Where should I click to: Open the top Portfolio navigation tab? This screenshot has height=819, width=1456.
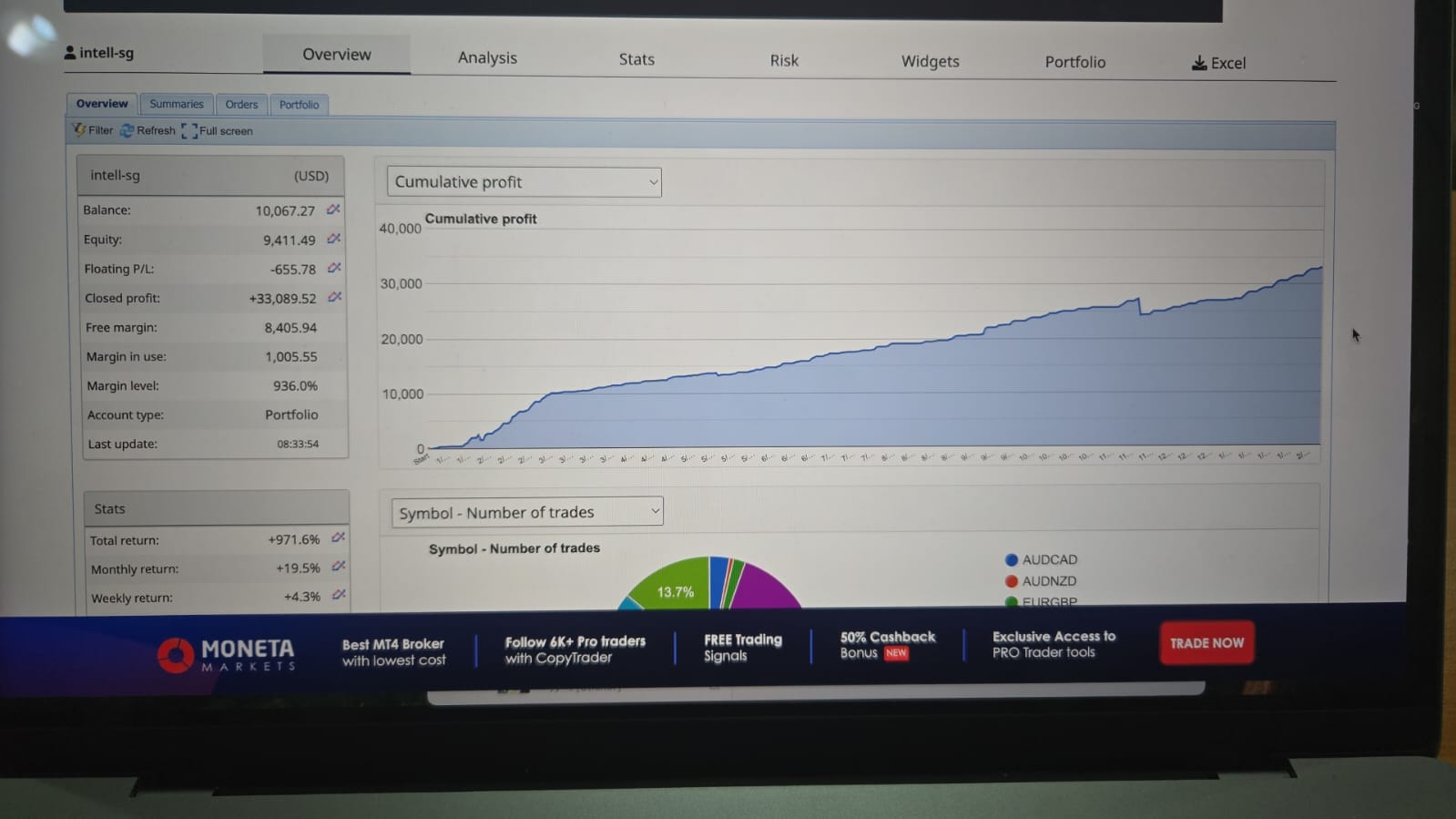point(1075,62)
